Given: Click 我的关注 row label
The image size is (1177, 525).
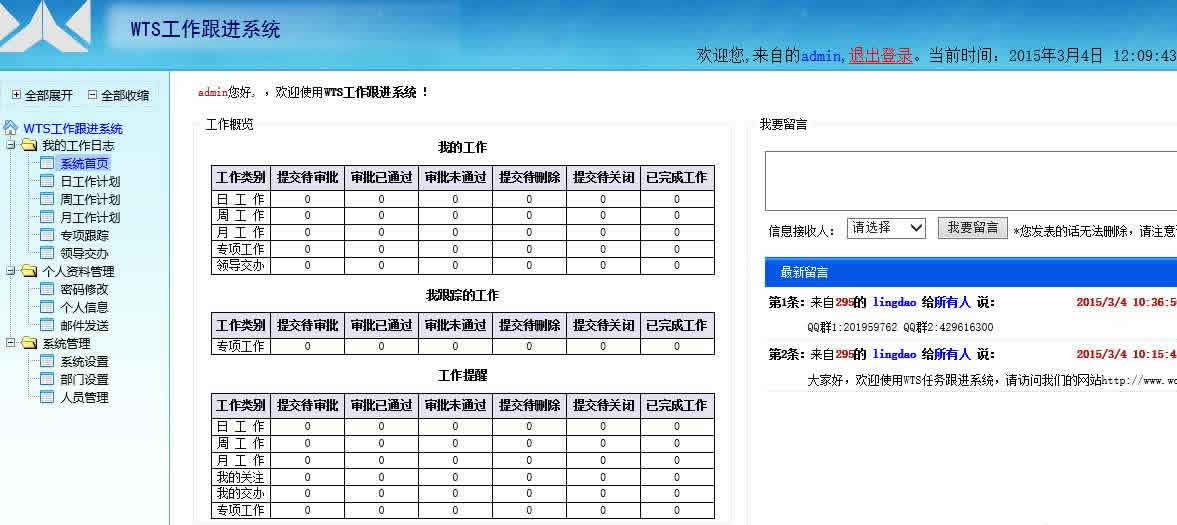Looking at the screenshot, I should coord(241,477).
